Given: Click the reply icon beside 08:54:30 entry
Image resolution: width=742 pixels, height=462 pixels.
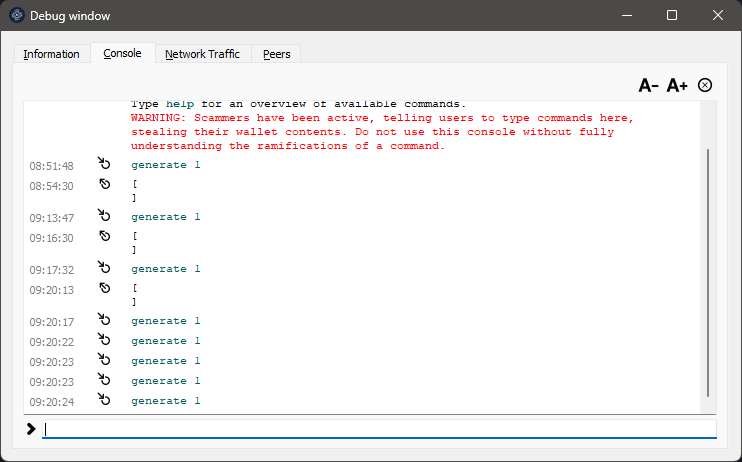Looking at the screenshot, I should click(x=104, y=185).
